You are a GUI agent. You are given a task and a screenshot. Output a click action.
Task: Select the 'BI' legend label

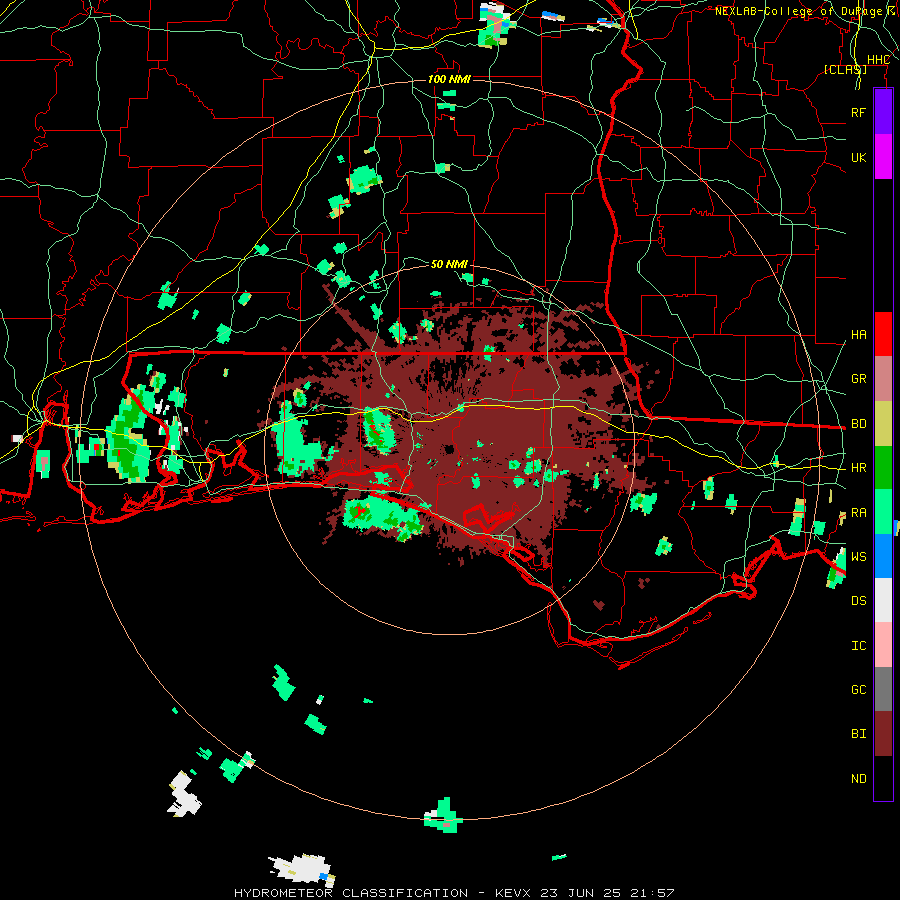858,733
